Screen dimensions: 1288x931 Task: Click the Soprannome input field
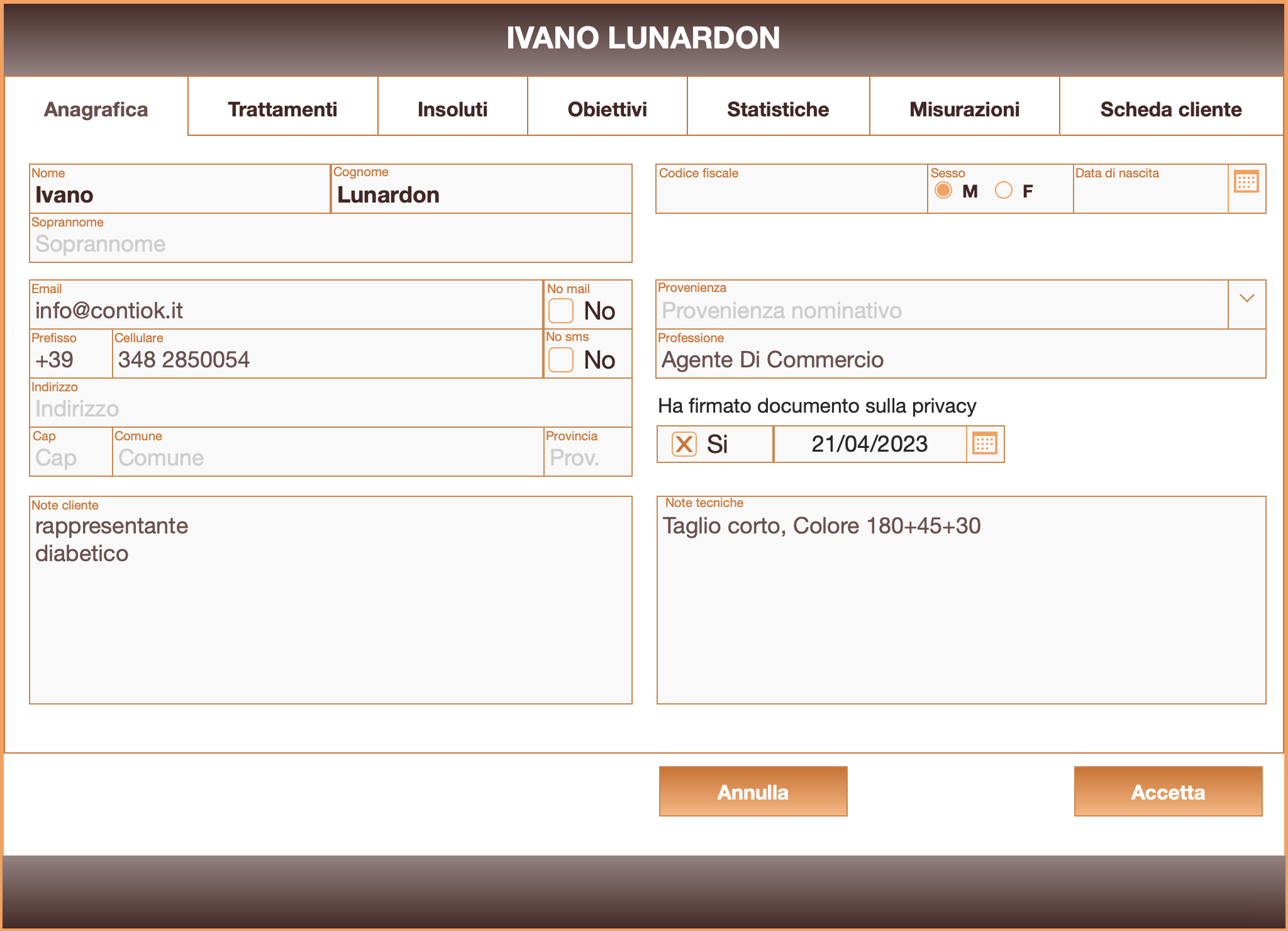327,244
